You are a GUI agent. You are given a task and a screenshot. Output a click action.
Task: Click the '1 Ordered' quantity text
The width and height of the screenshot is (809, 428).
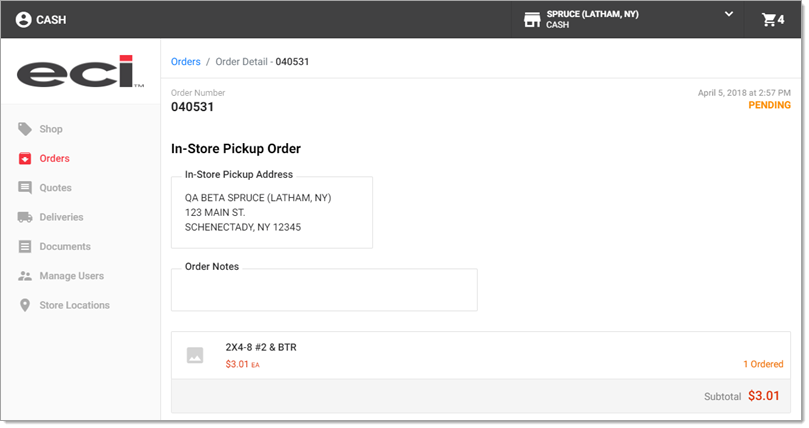tap(763, 364)
